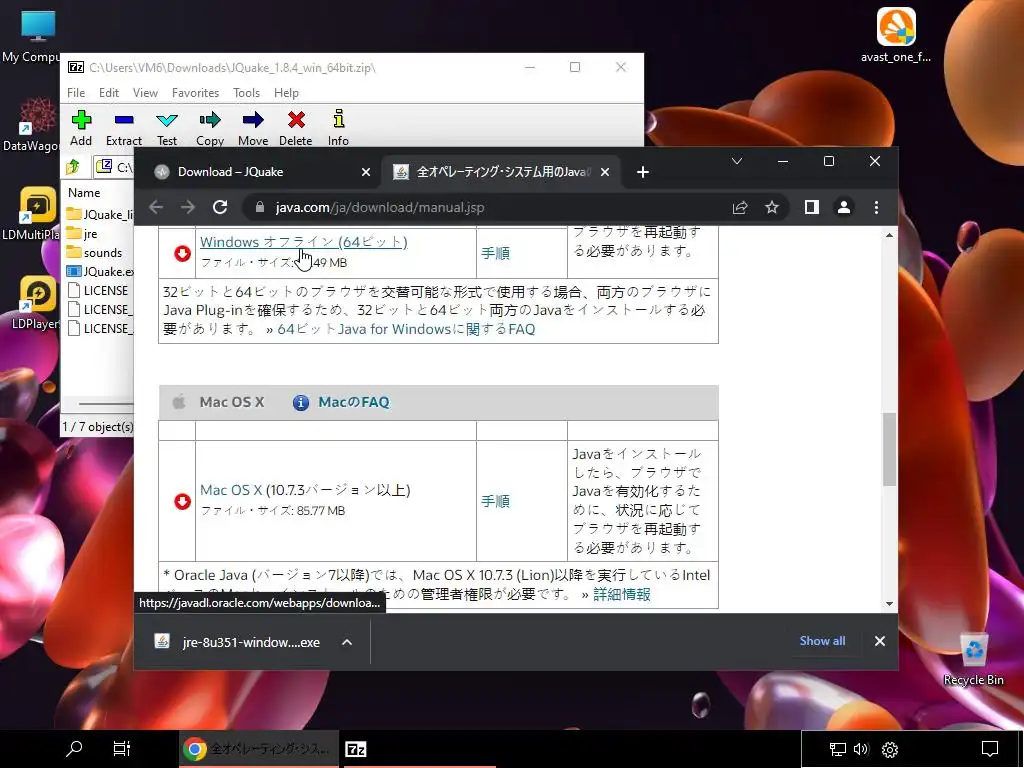This screenshot has height=768, width=1024.
Task: Click the blue info icon beside MacのFAQ
Action: (x=300, y=402)
